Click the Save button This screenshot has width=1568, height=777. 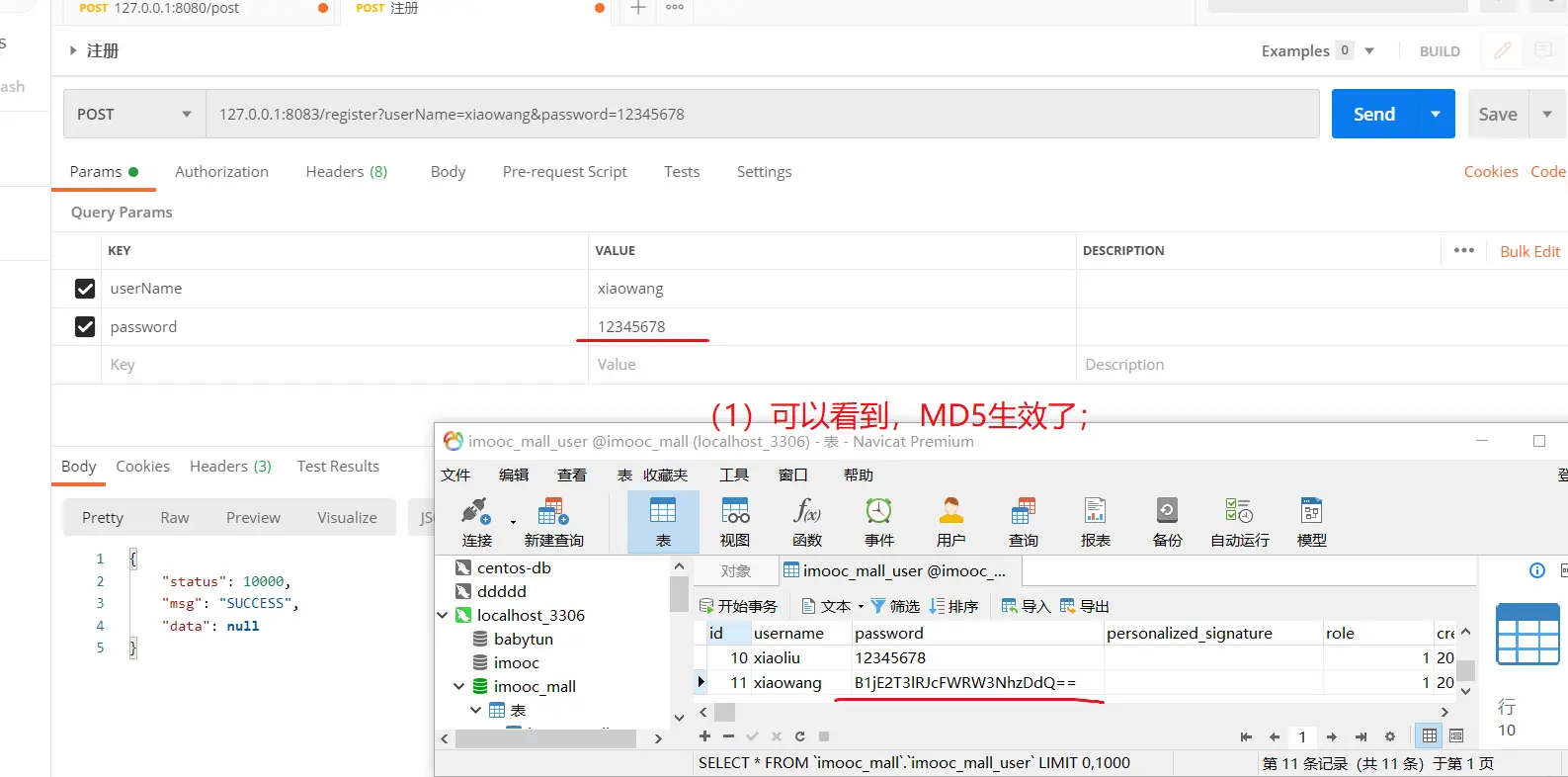click(x=1498, y=114)
